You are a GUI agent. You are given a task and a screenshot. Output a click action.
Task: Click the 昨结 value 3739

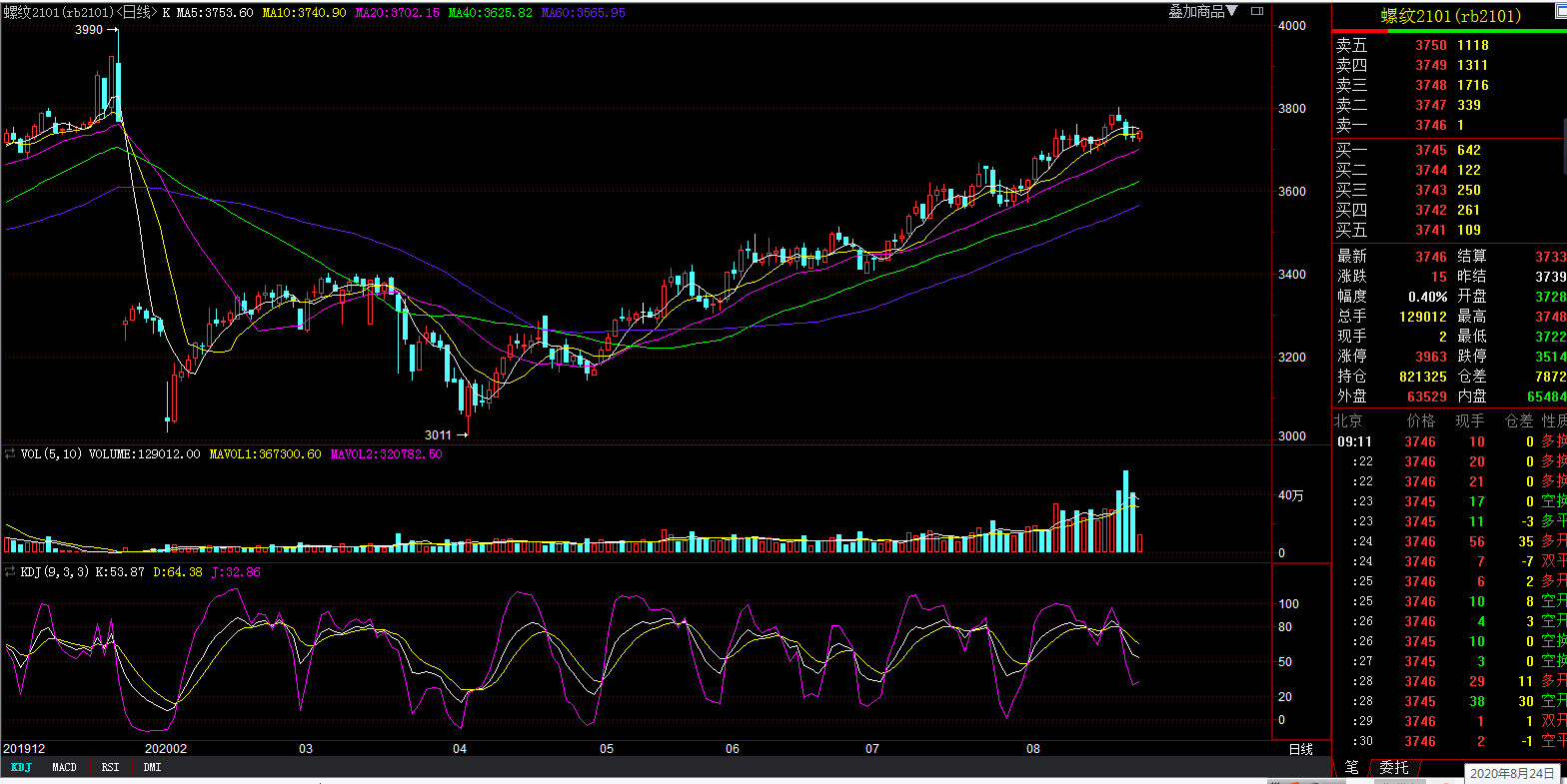pos(1551,277)
